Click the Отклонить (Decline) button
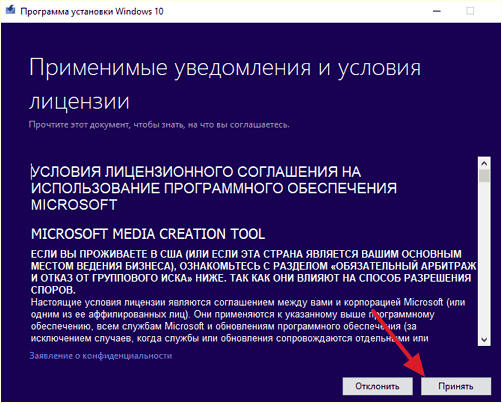This screenshot has width=502, height=403. click(377, 386)
